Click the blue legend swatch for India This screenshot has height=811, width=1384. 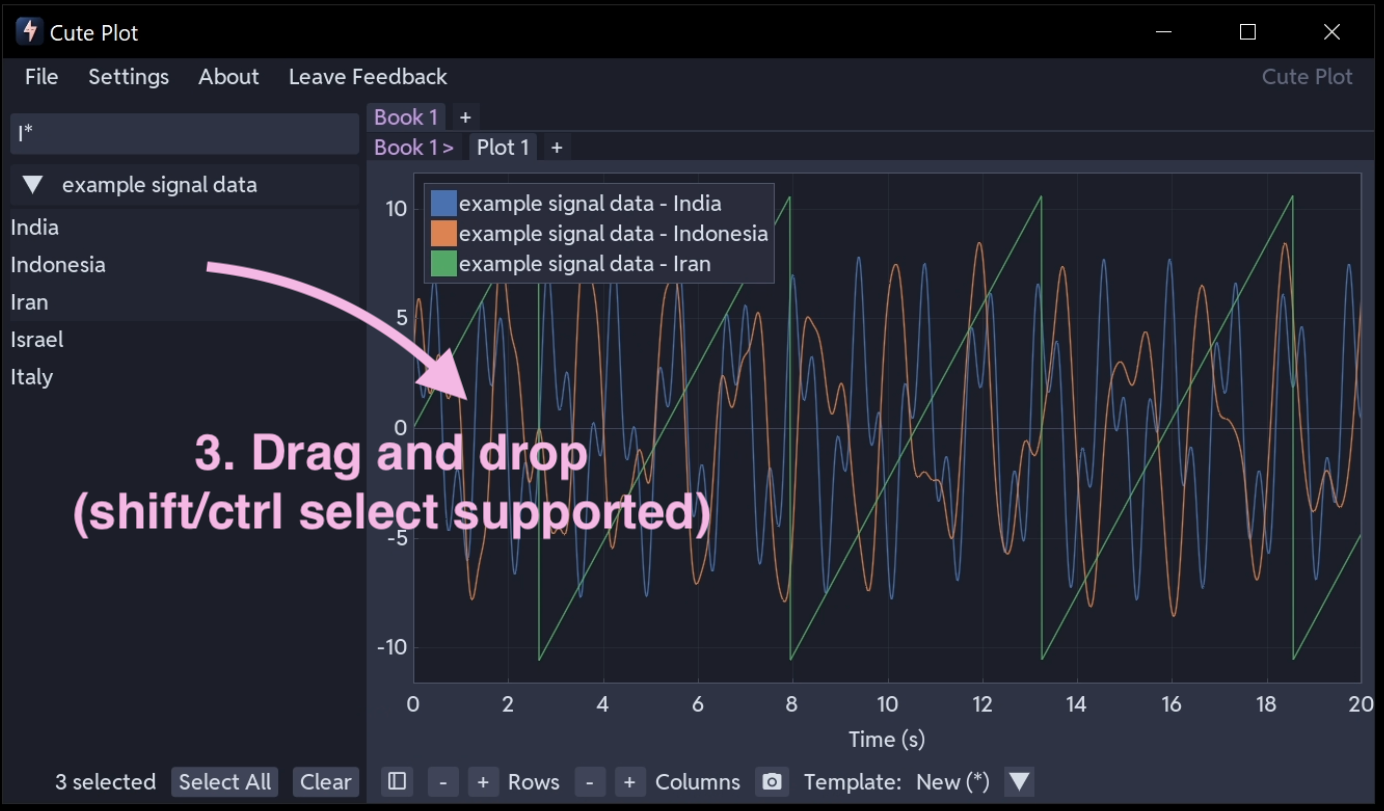pyautogui.click(x=443, y=202)
